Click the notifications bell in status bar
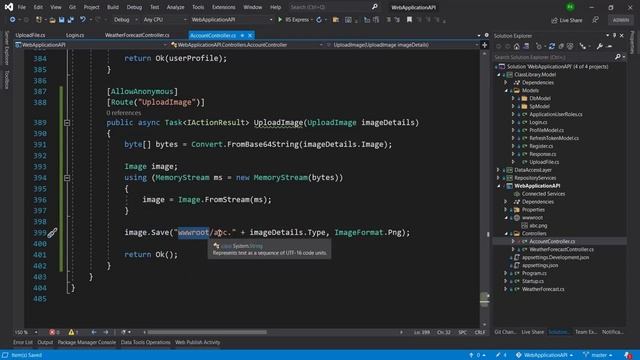This screenshot has height=360, width=640. pos(627,355)
